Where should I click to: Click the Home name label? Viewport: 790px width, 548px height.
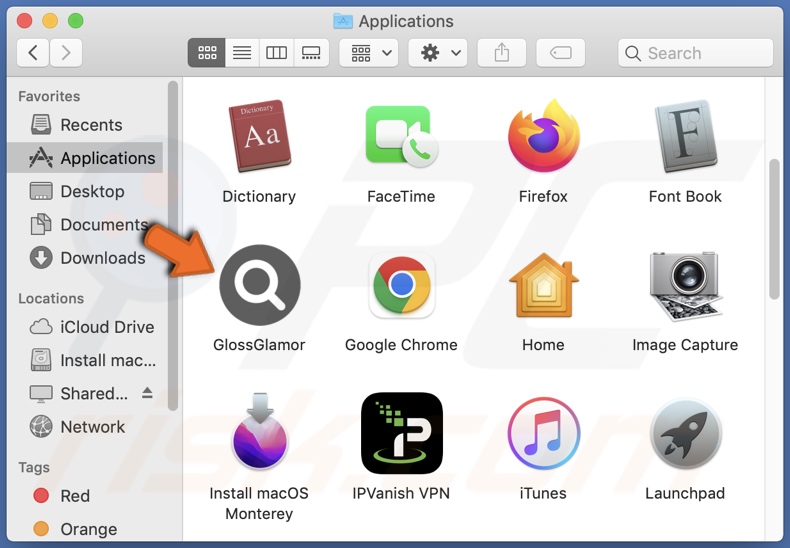tap(543, 345)
